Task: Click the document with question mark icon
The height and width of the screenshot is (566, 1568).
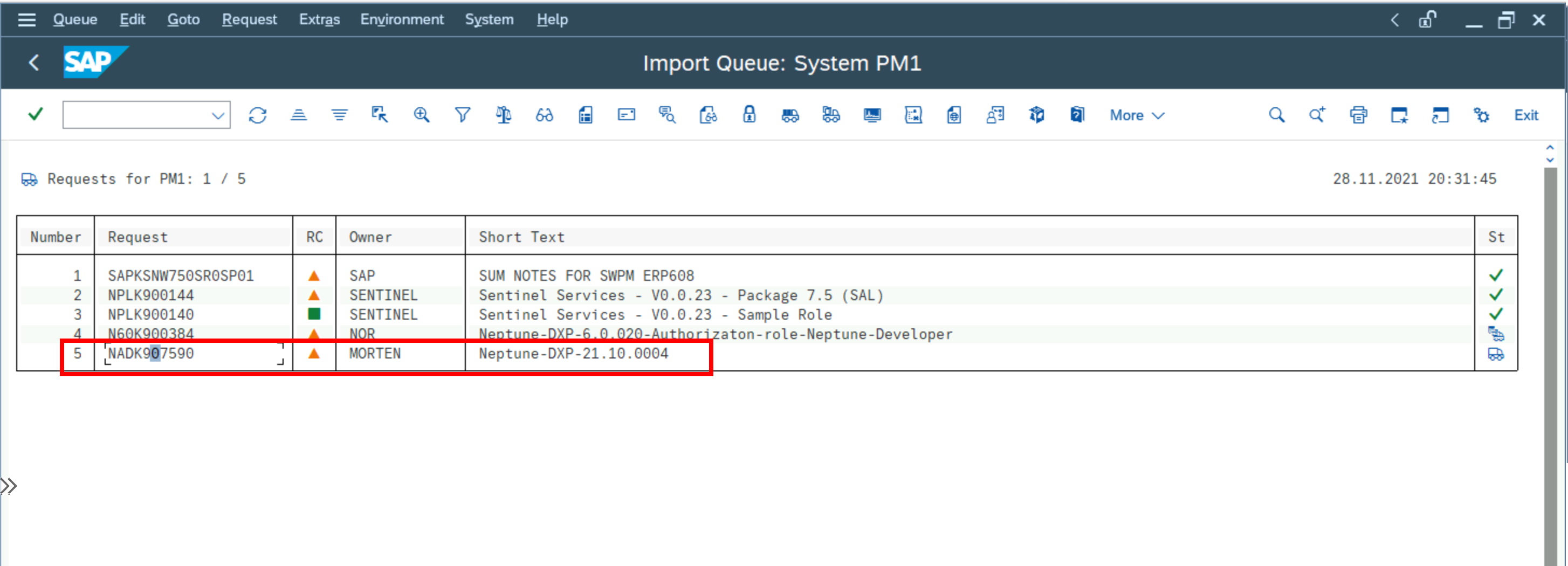Action: pyautogui.click(x=1077, y=115)
